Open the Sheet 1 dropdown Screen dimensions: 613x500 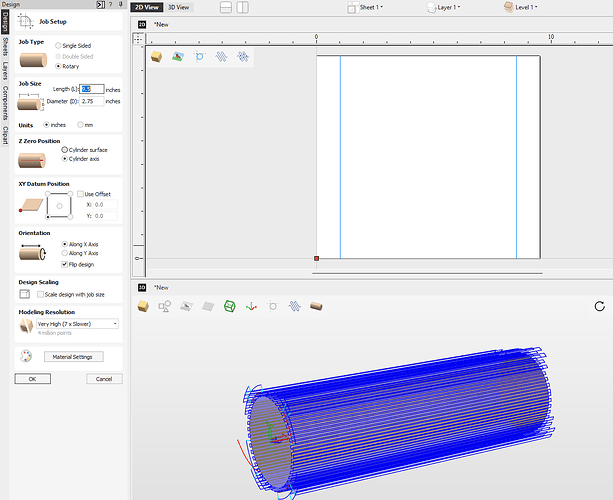click(x=366, y=7)
